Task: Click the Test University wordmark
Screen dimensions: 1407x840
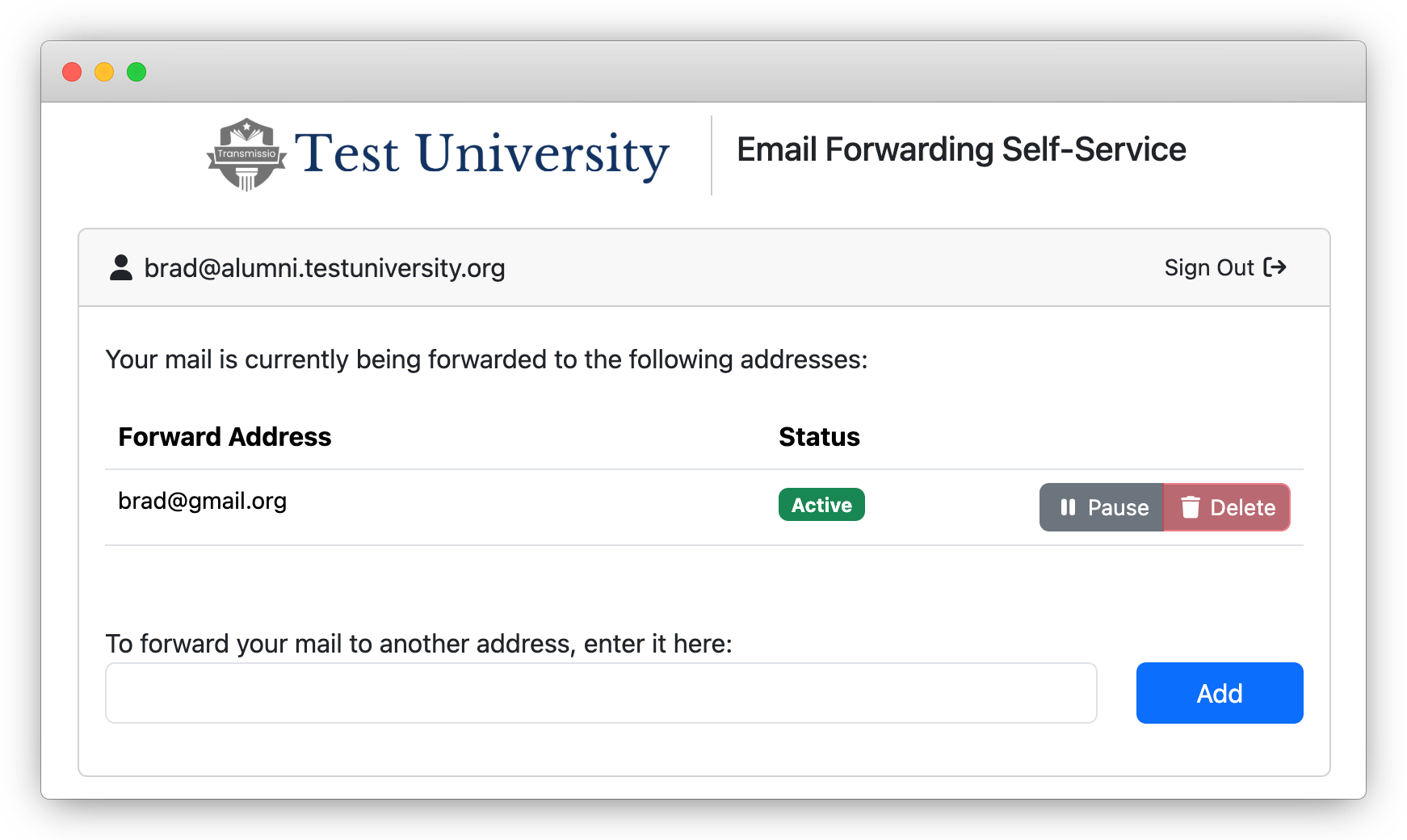Action: click(x=481, y=153)
